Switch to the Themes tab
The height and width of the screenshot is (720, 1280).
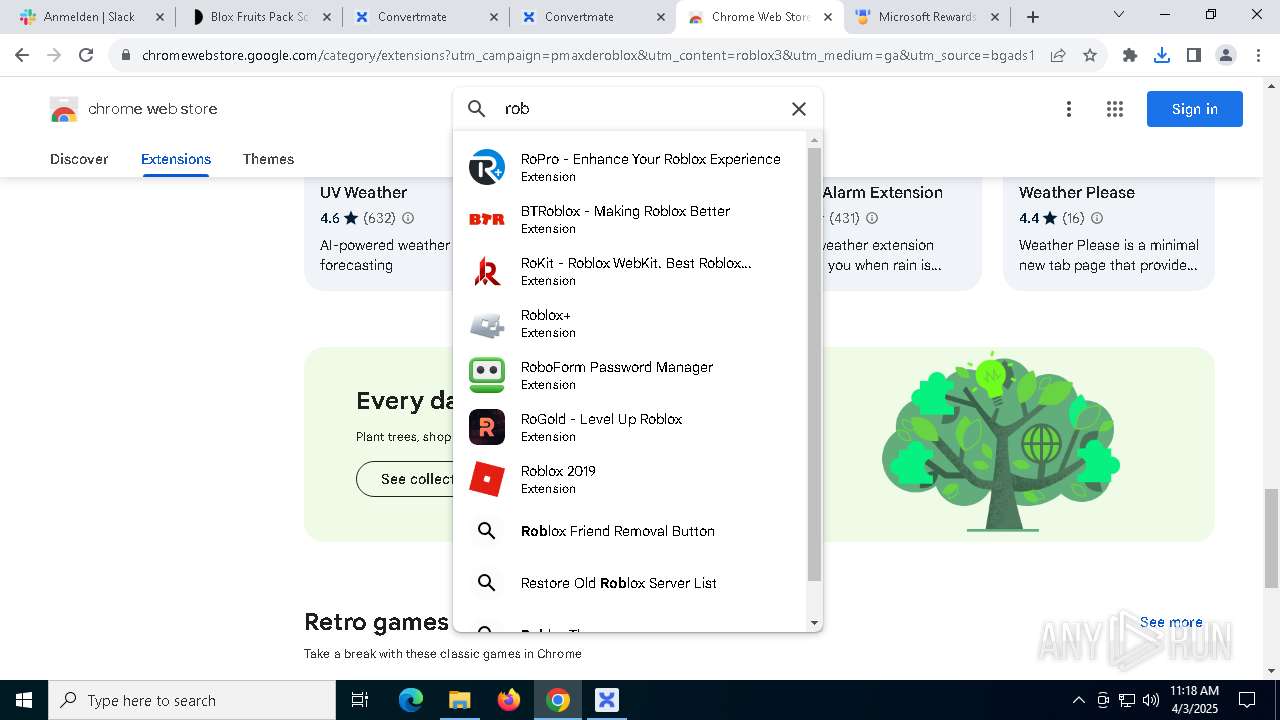point(268,159)
